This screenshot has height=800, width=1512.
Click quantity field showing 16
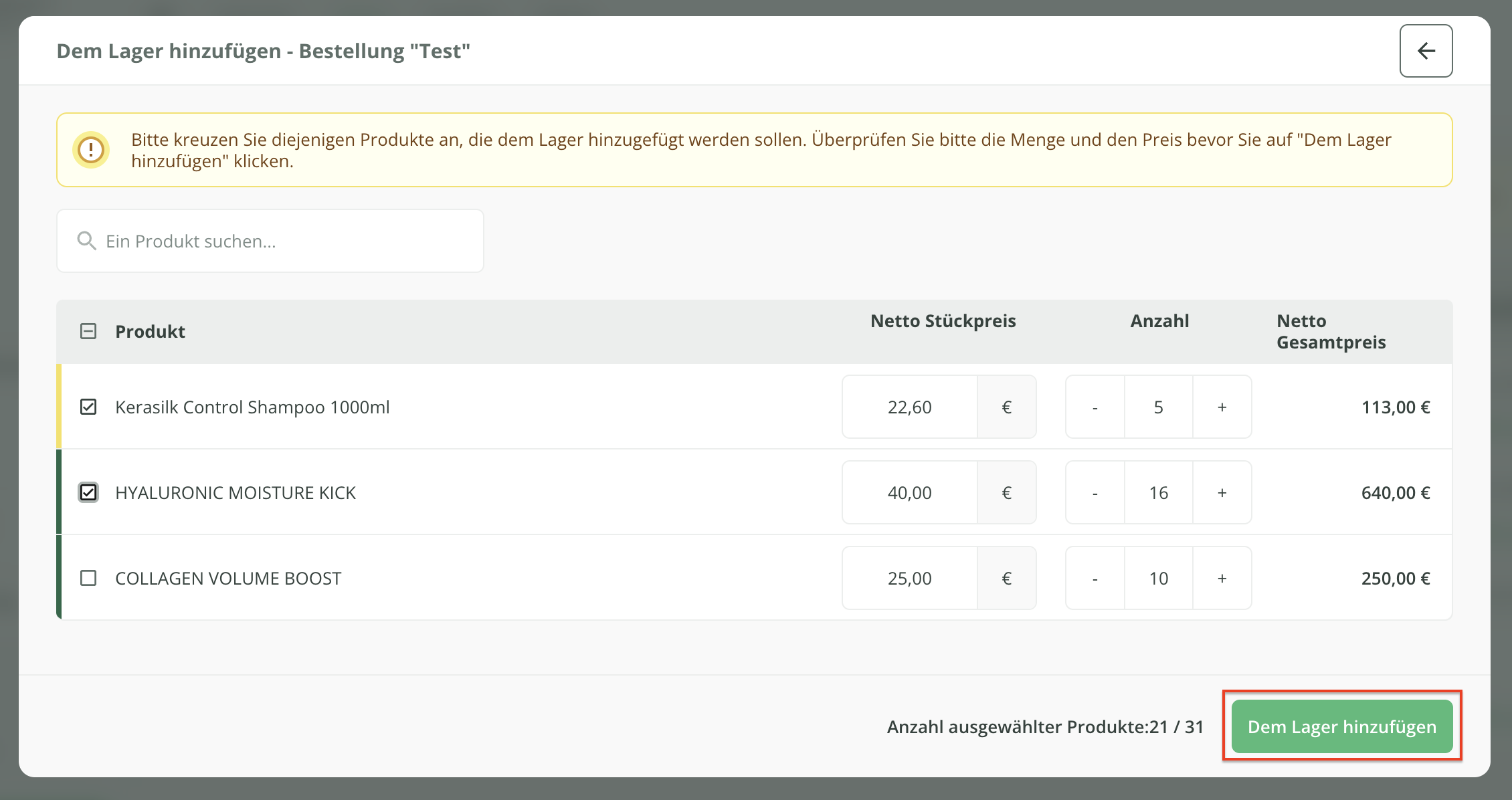point(1158,492)
